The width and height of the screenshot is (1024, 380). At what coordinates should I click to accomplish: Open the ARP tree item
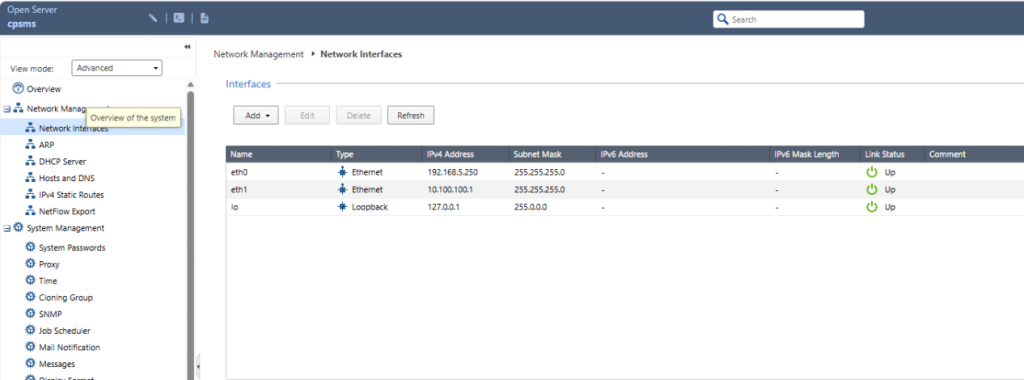(46, 144)
